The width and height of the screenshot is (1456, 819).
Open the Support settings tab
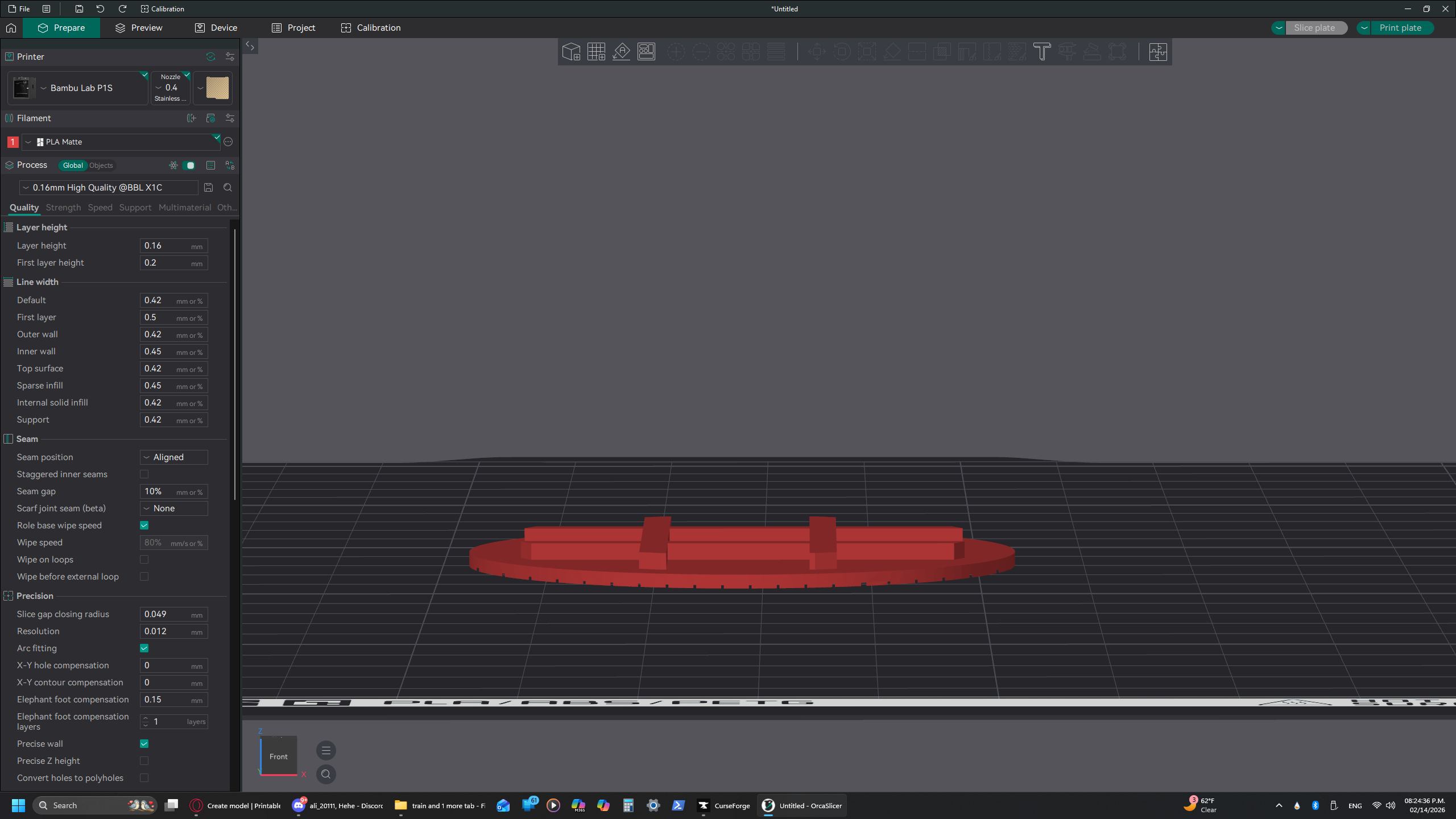tap(135, 208)
